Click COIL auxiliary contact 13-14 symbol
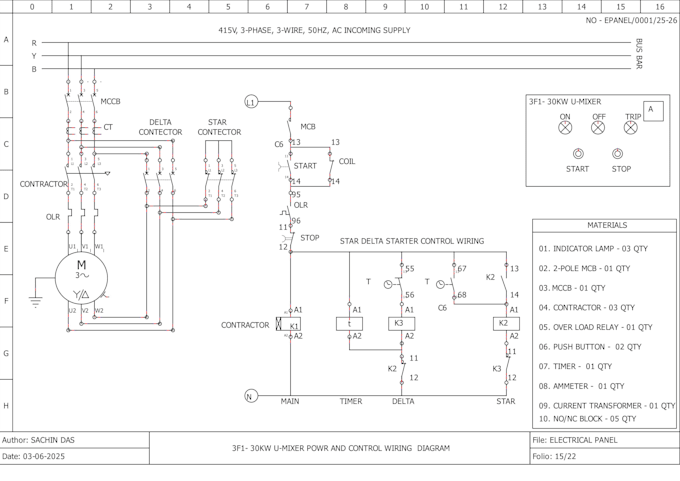The width and height of the screenshot is (680, 481). pyautogui.click(x=331, y=167)
